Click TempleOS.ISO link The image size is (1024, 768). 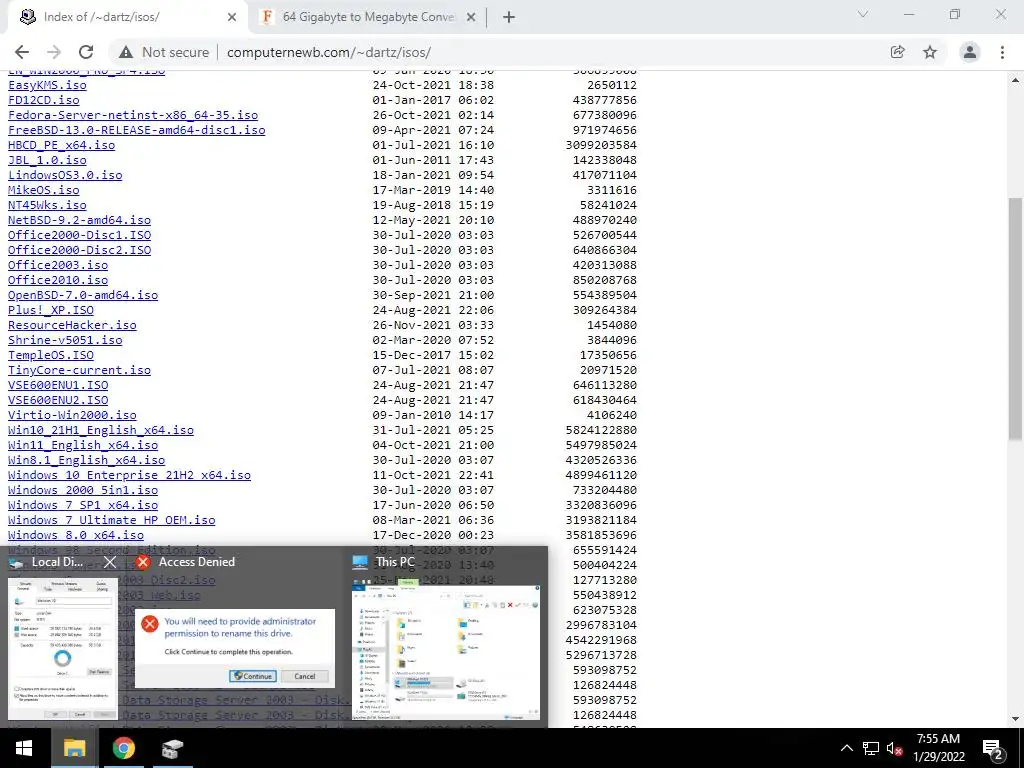(50, 355)
